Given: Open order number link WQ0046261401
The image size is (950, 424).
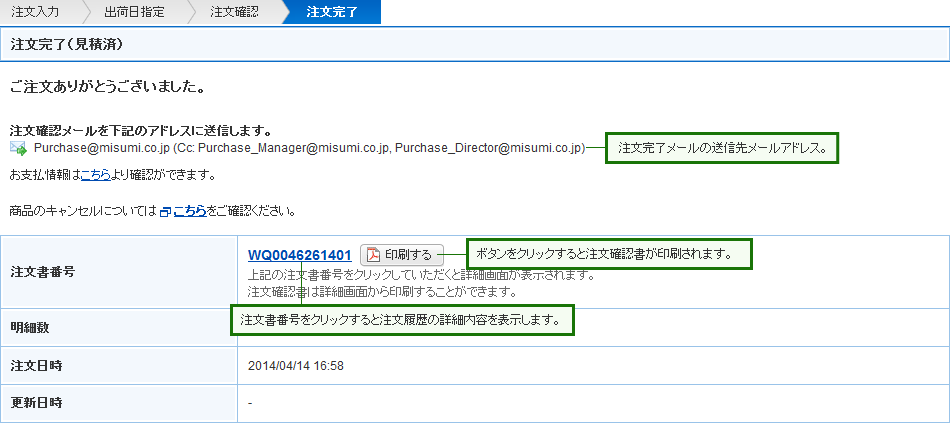Looking at the screenshot, I should point(299,255).
